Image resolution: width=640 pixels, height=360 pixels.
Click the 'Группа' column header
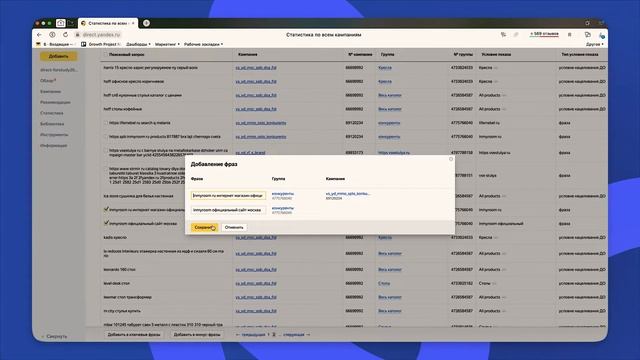387,54
